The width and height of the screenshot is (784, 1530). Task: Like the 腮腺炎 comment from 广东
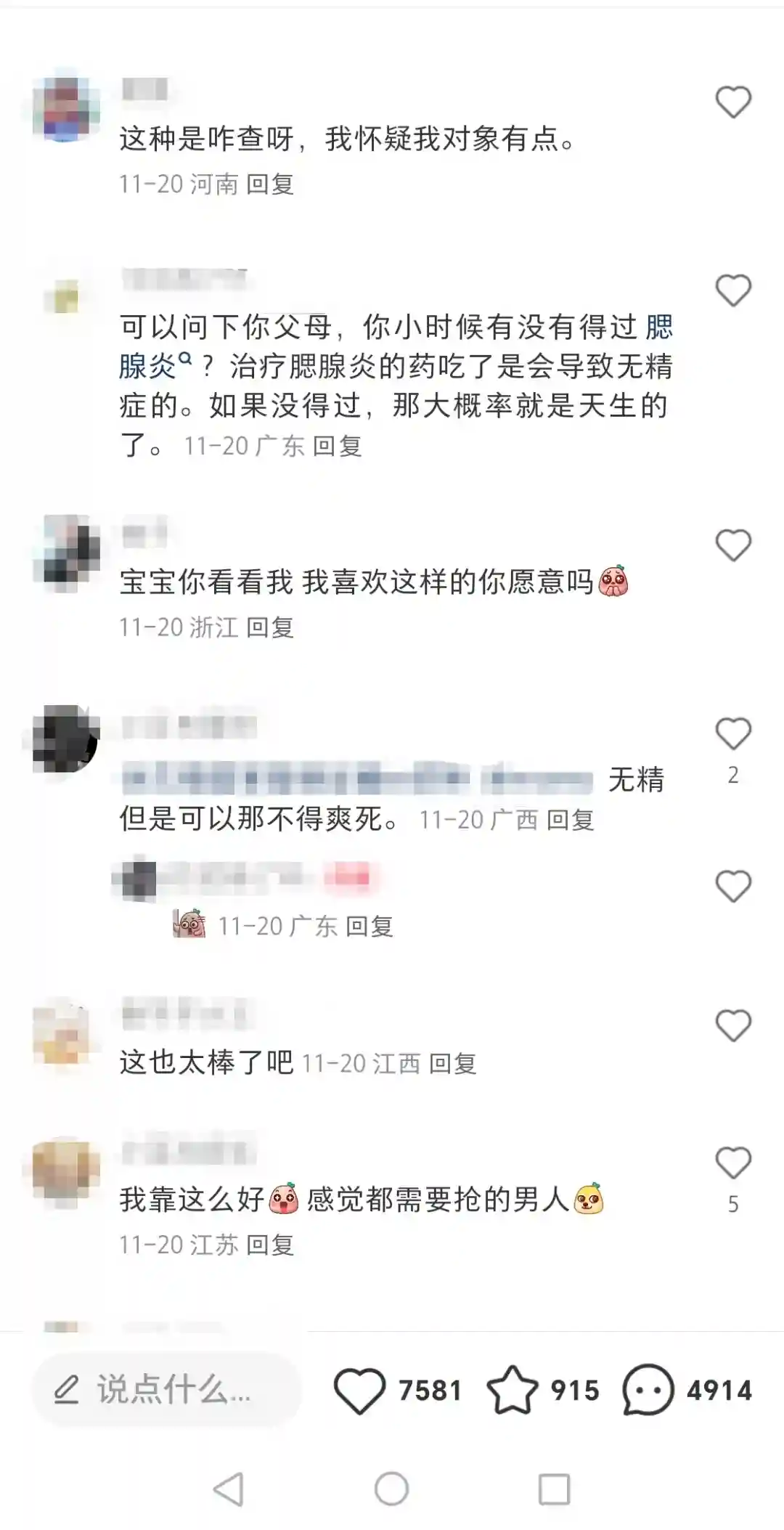click(733, 290)
